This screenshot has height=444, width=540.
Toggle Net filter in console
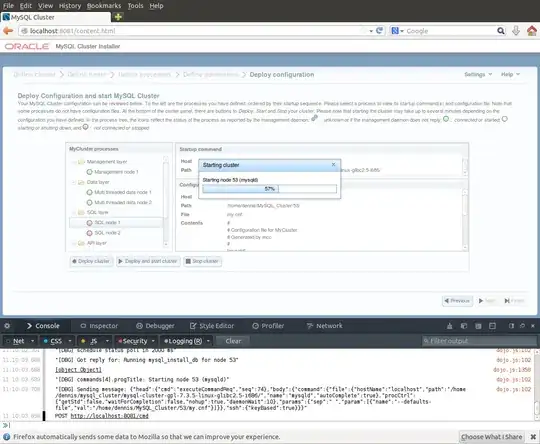coord(15,341)
